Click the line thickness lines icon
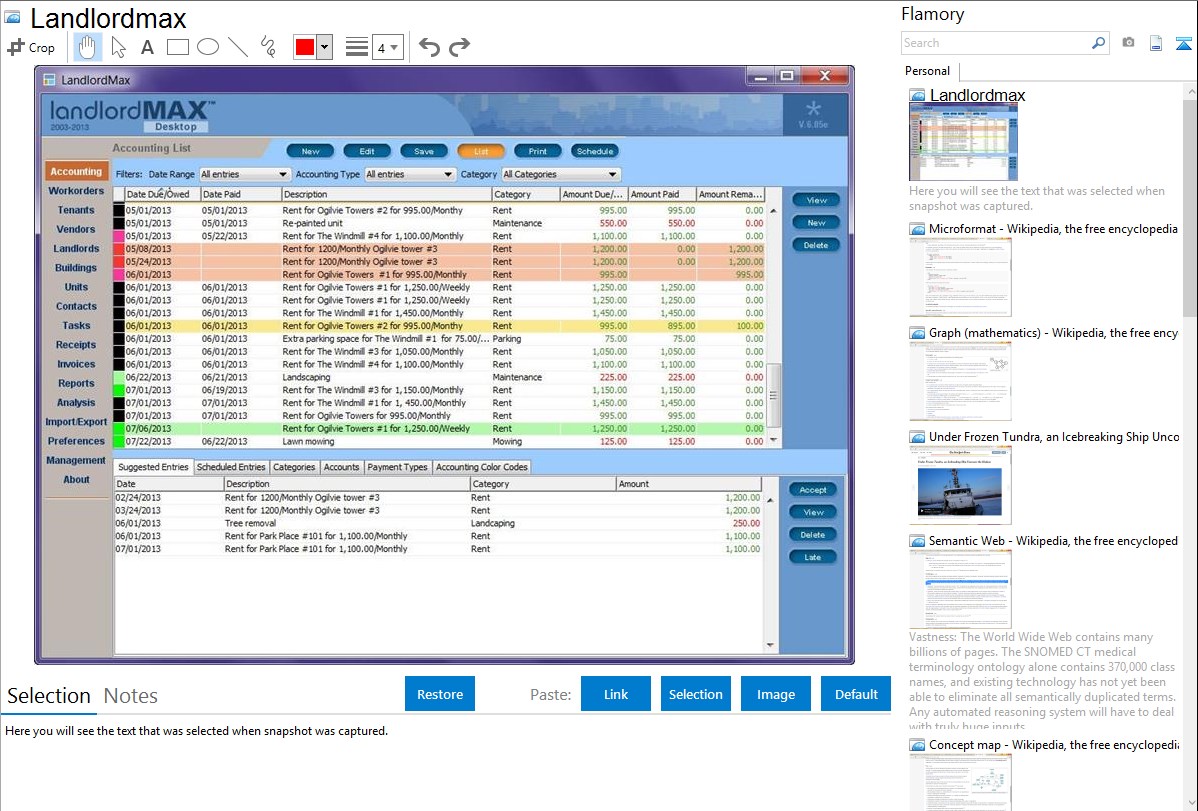Image resolution: width=1198 pixels, height=811 pixels. pyautogui.click(x=357, y=47)
